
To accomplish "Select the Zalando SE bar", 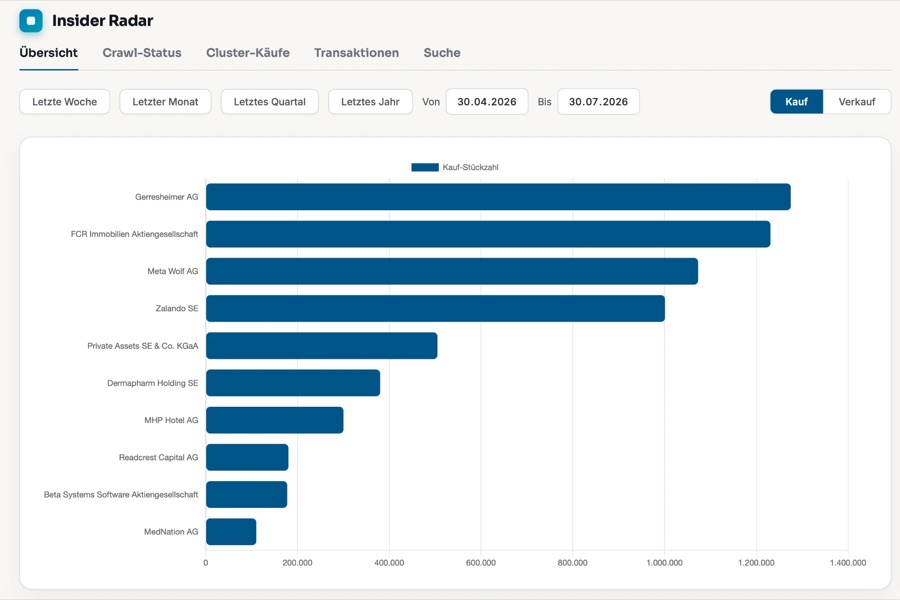I will coord(435,308).
